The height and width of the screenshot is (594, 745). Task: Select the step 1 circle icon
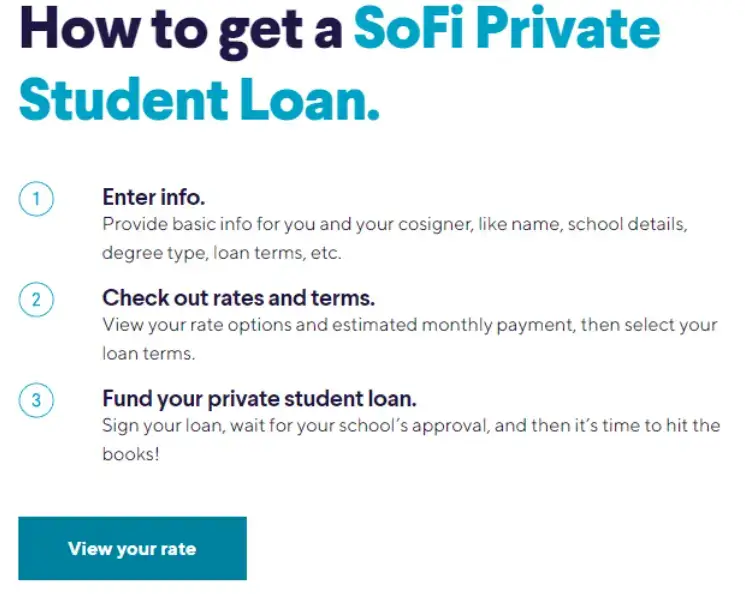pos(36,199)
